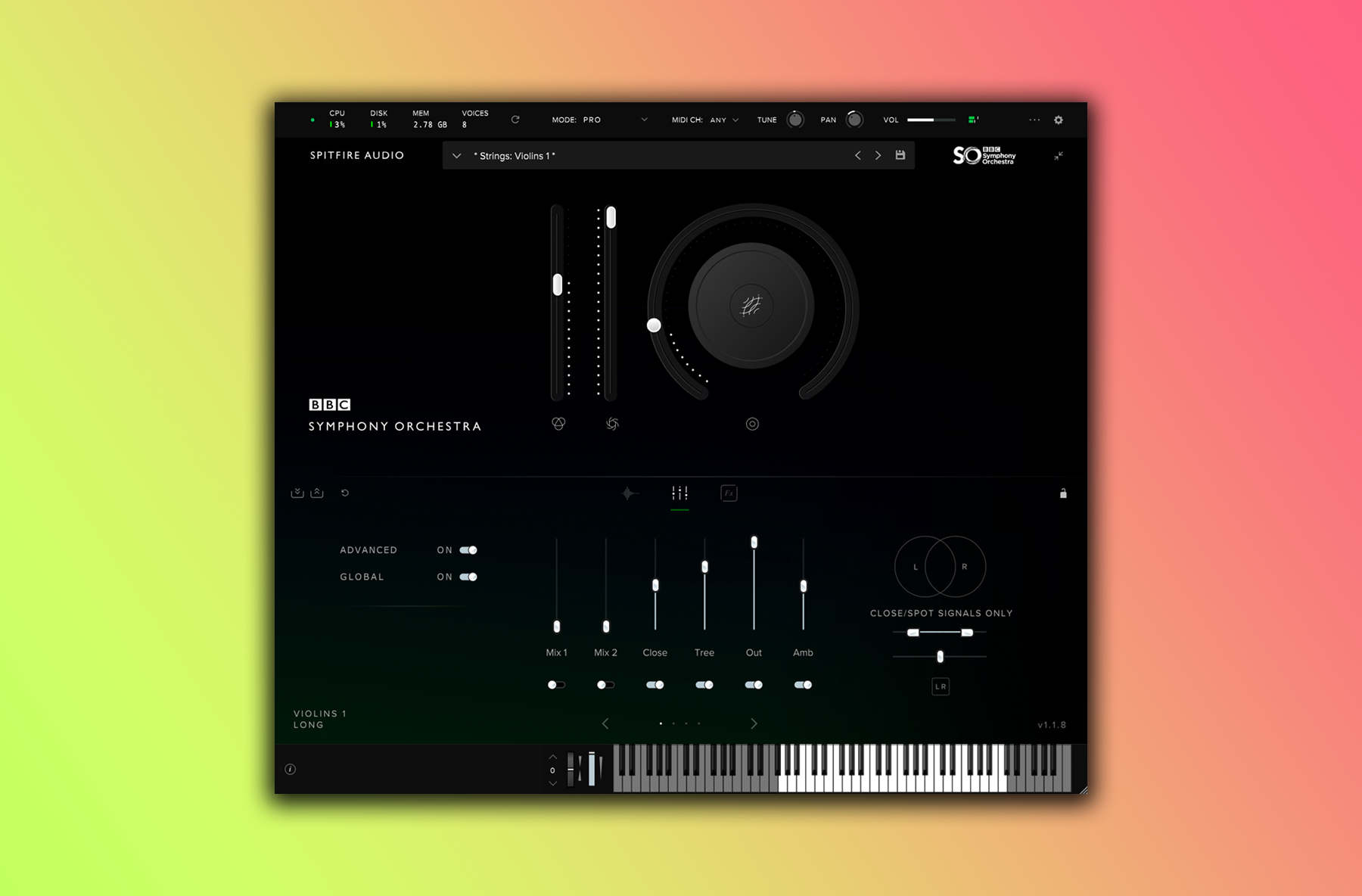This screenshot has width=1362, height=896.
Task: Disable the Tree microphone switch
Action: coord(704,685)
